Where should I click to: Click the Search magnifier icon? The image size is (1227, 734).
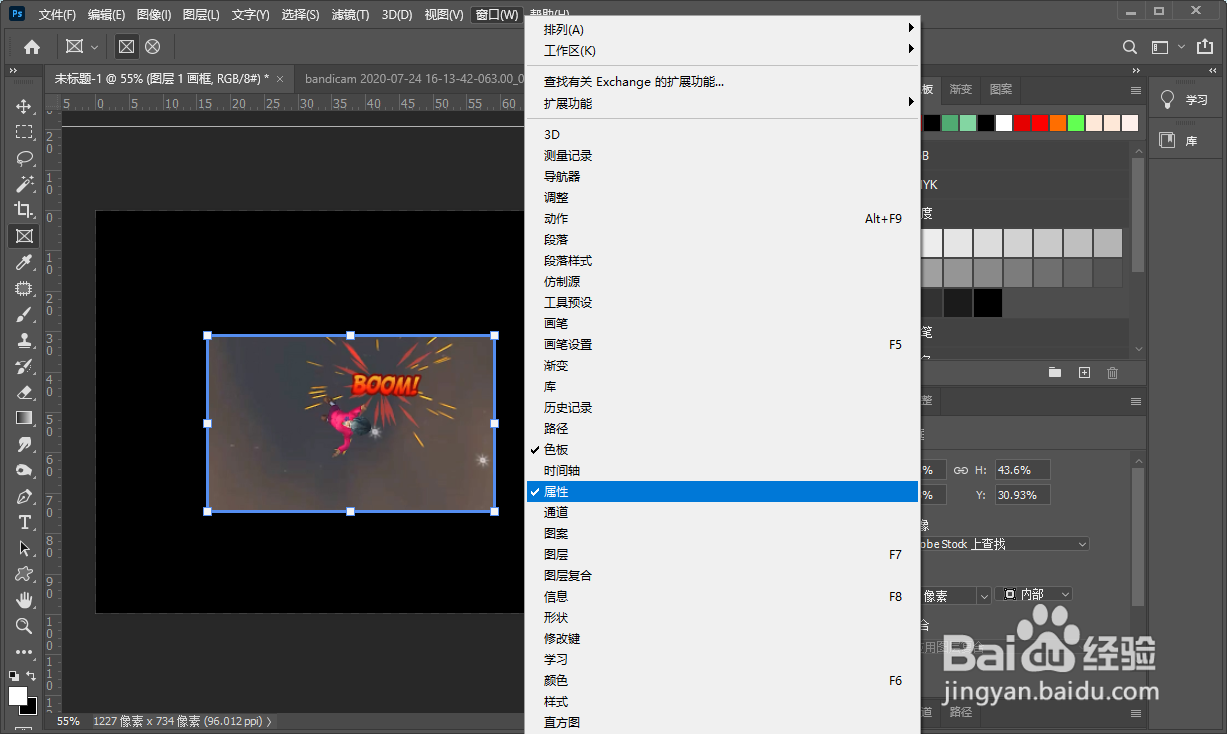[1129, 47]
